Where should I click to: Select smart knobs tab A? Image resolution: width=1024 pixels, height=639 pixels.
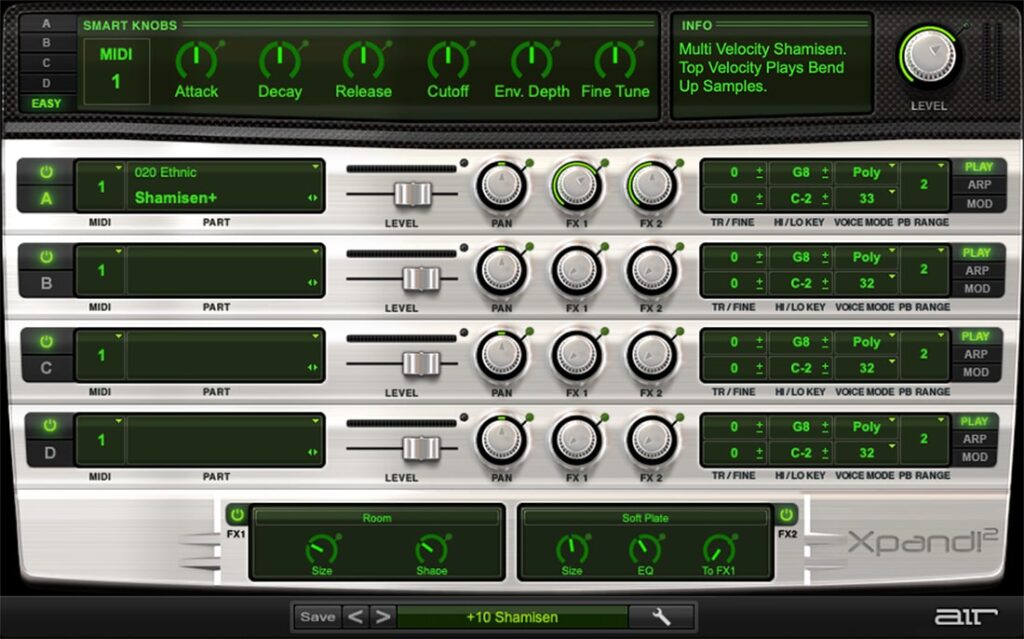point(46,24)
